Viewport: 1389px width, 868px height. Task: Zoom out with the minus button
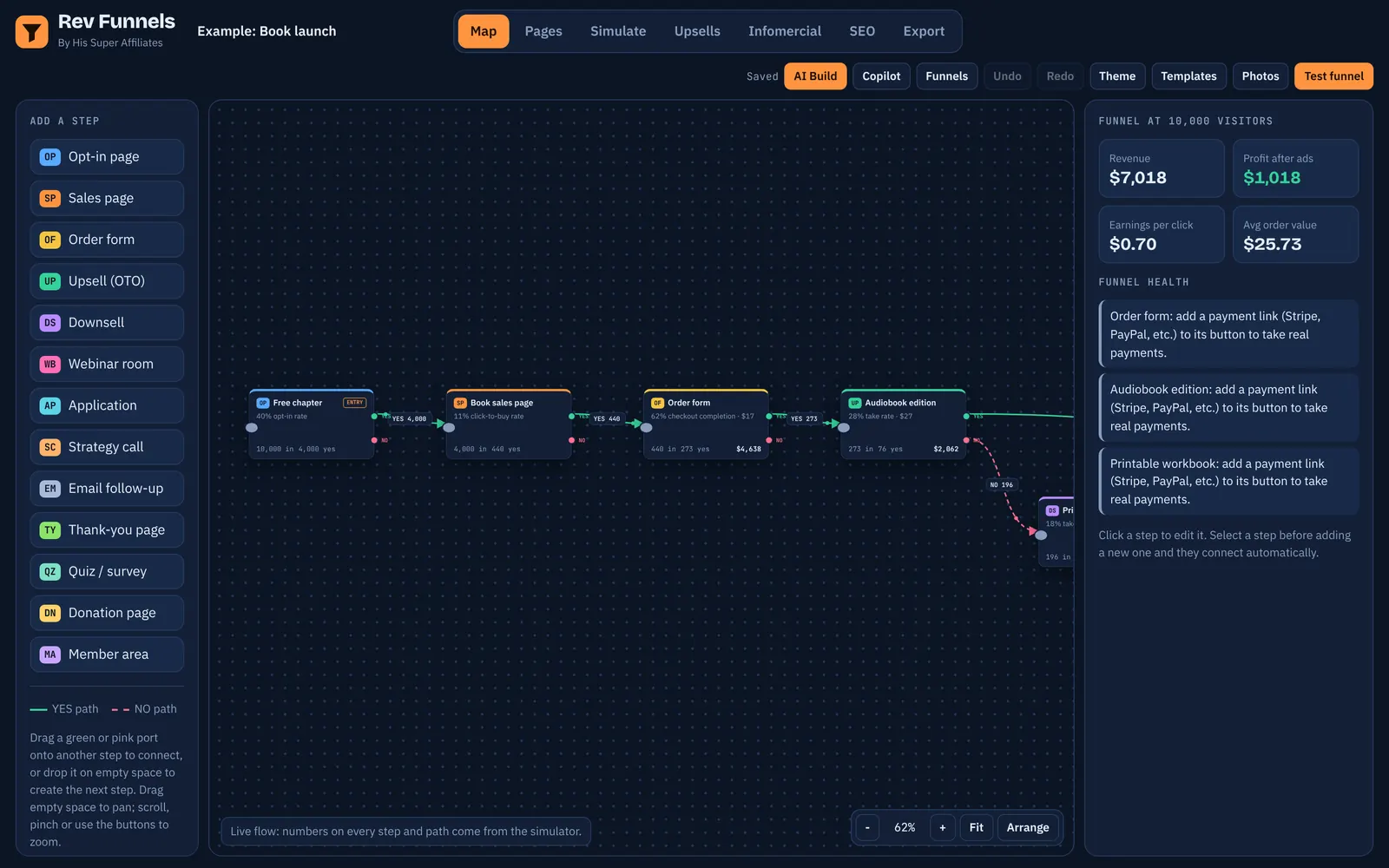click(867, 827)
